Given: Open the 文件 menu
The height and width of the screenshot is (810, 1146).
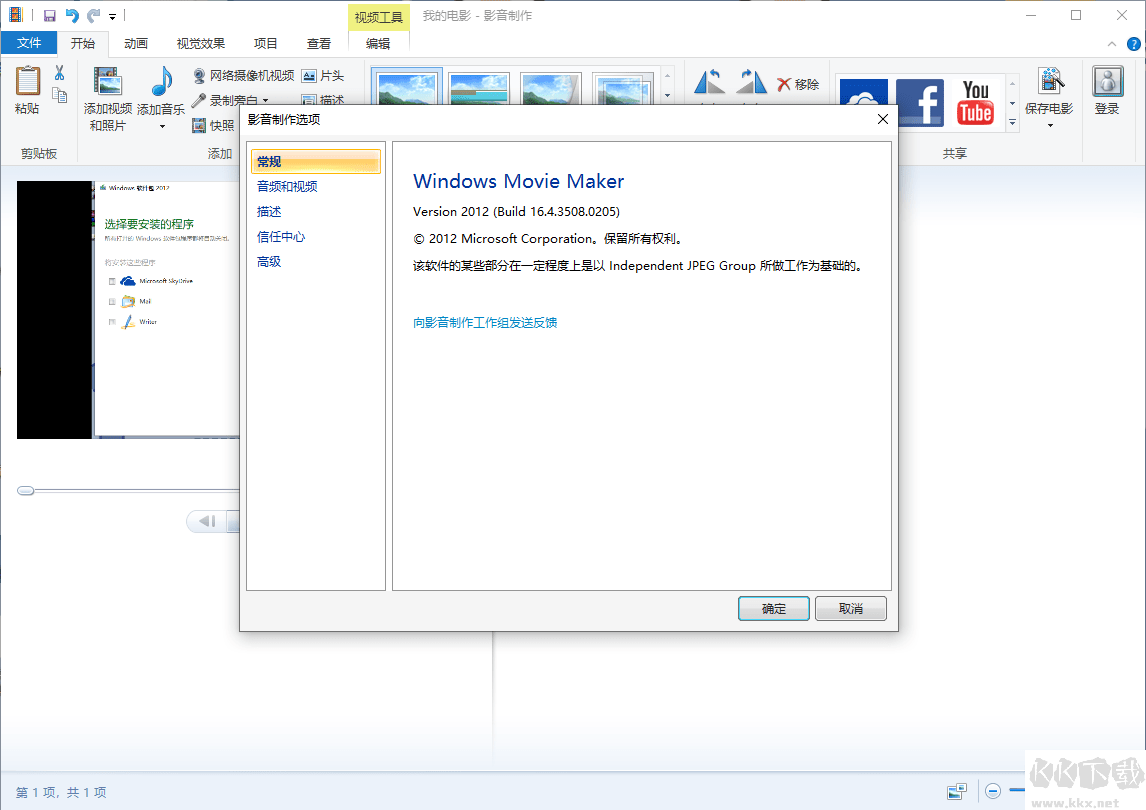Looking at the screenshot, I should pyautogui.click(x=29, y=43).
